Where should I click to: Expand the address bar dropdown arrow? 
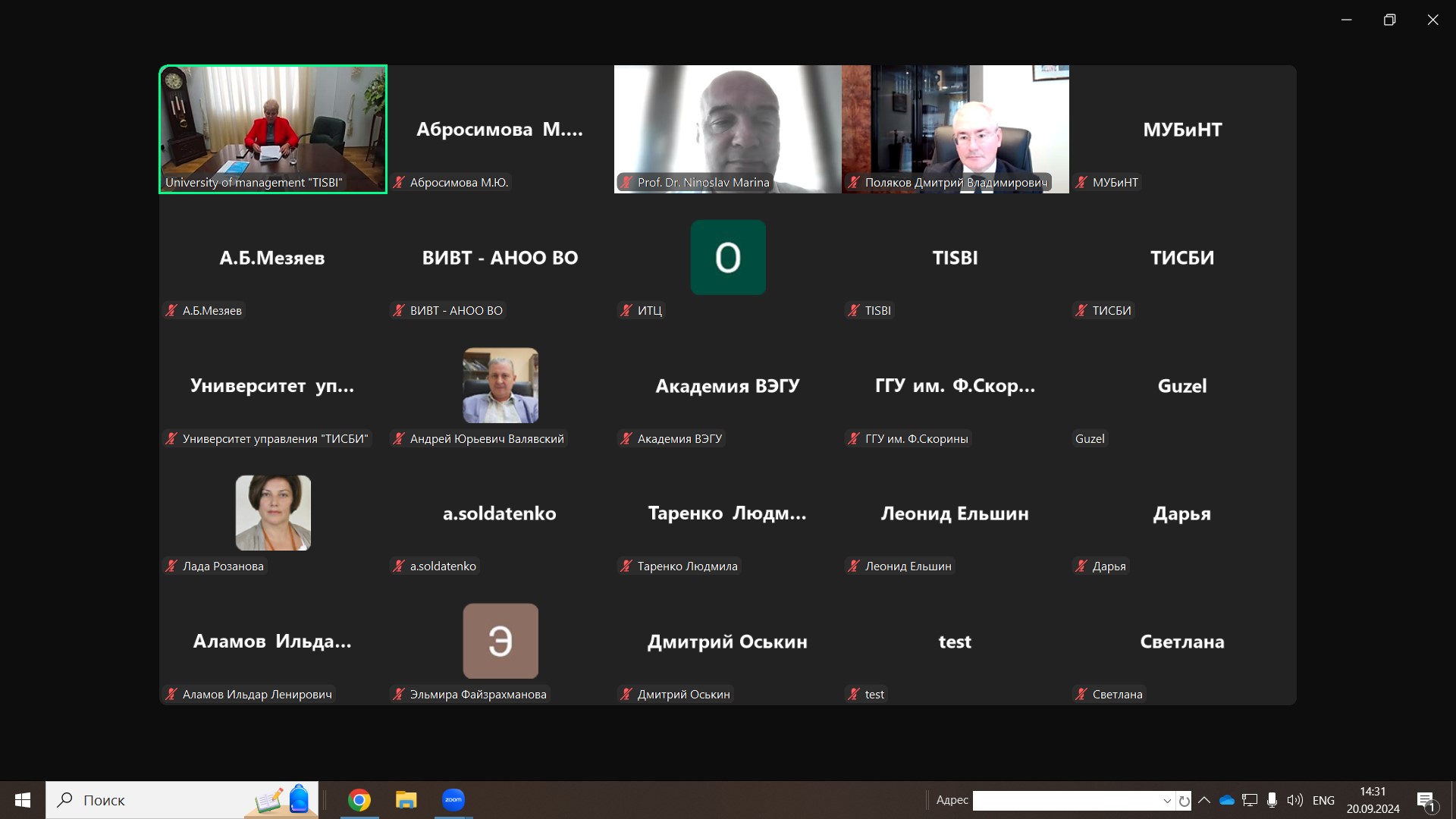tap(1167, 801)
